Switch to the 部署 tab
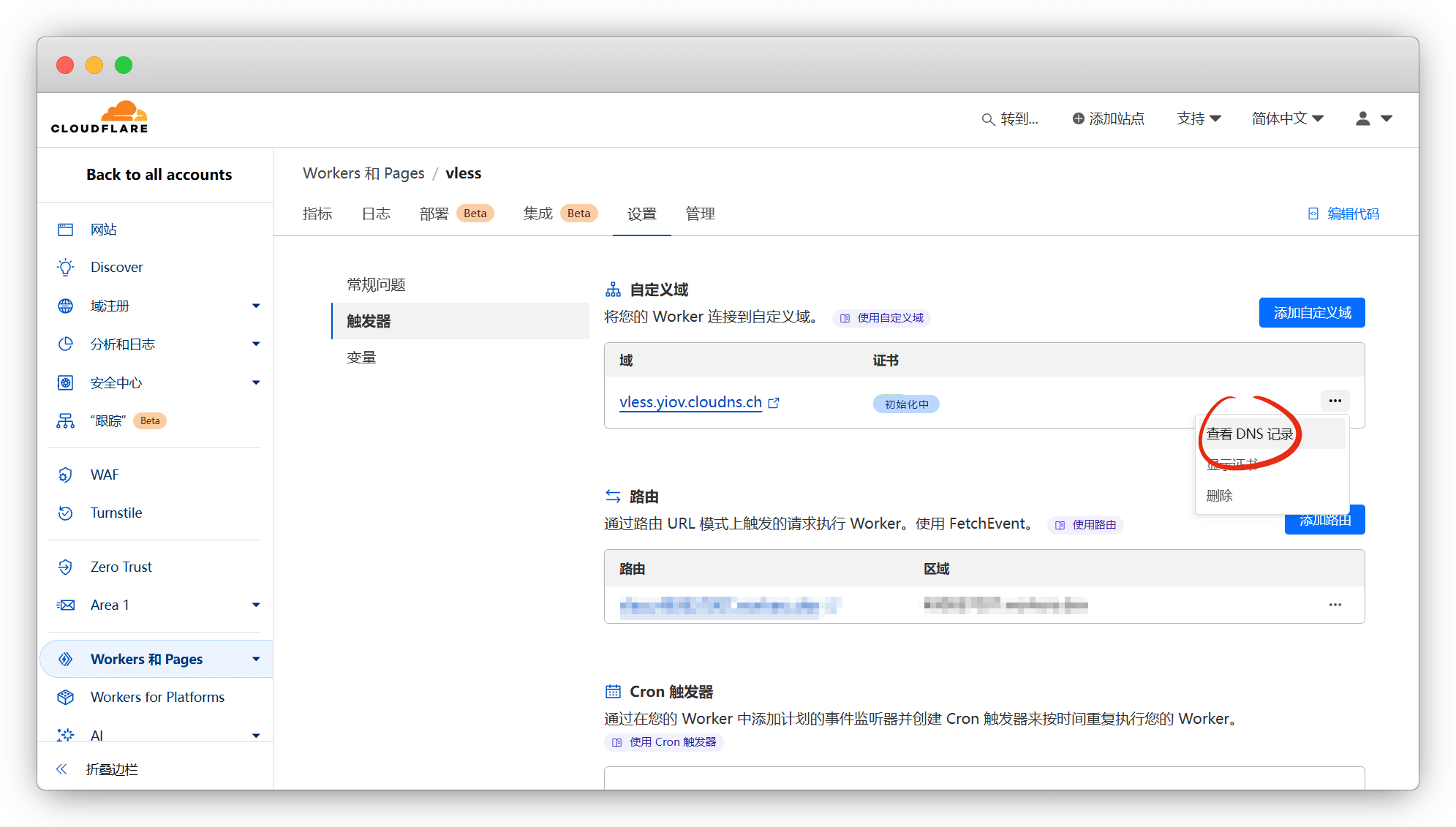The image size is (1456, 827). click(434, 214)
